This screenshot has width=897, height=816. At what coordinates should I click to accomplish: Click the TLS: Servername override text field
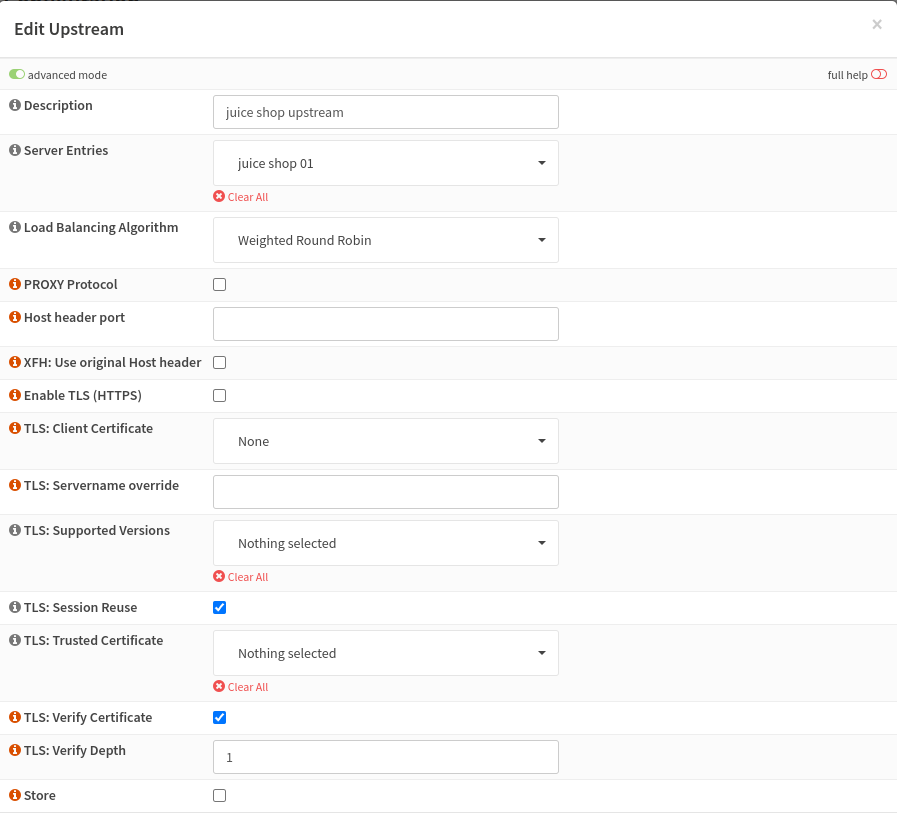coord(385,491)
